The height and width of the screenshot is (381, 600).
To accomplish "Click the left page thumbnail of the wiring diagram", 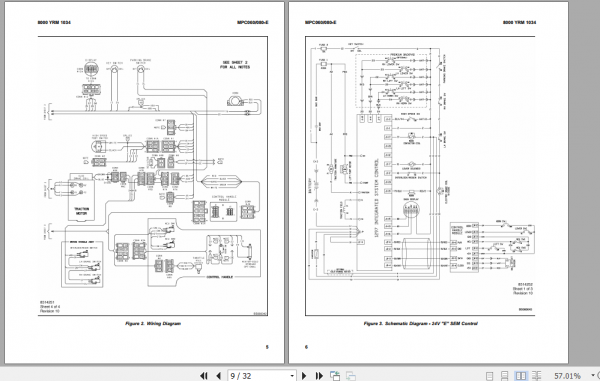I will [x=145, y=182].
